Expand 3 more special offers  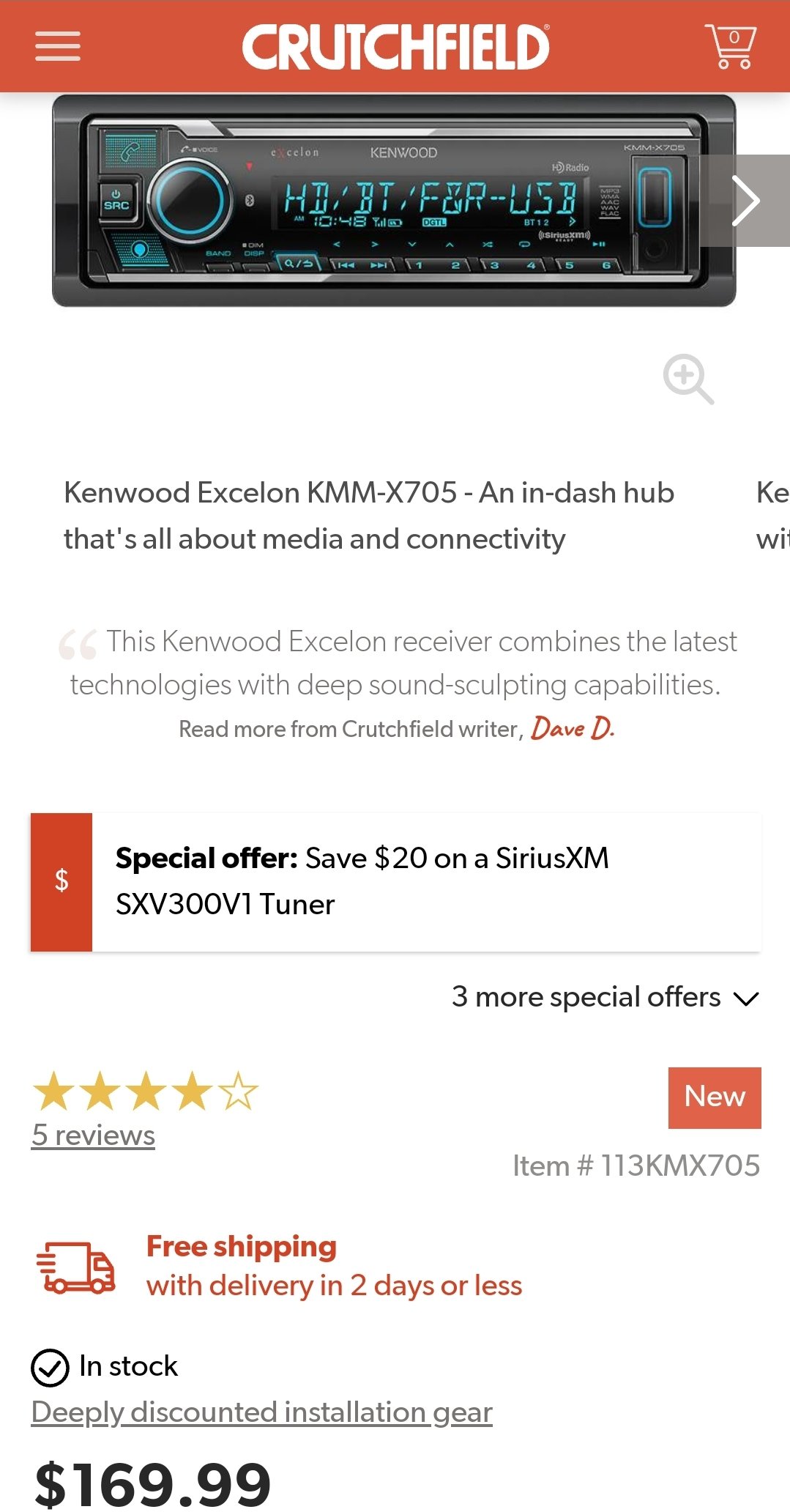click(x=605, y=997)
